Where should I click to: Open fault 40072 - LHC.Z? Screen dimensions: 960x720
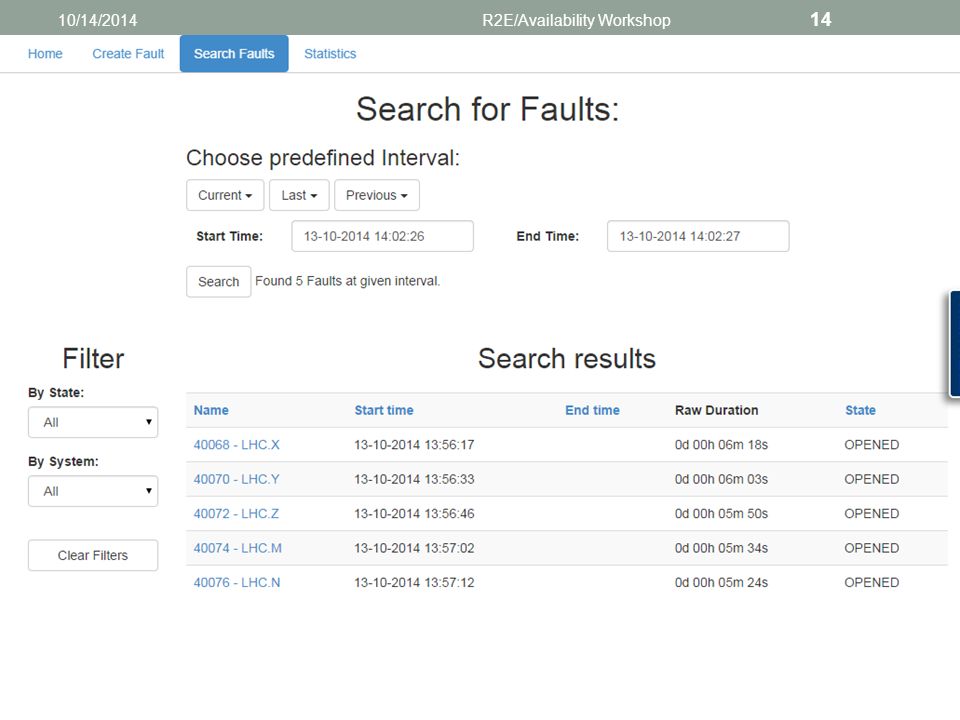tap(236, 514)
